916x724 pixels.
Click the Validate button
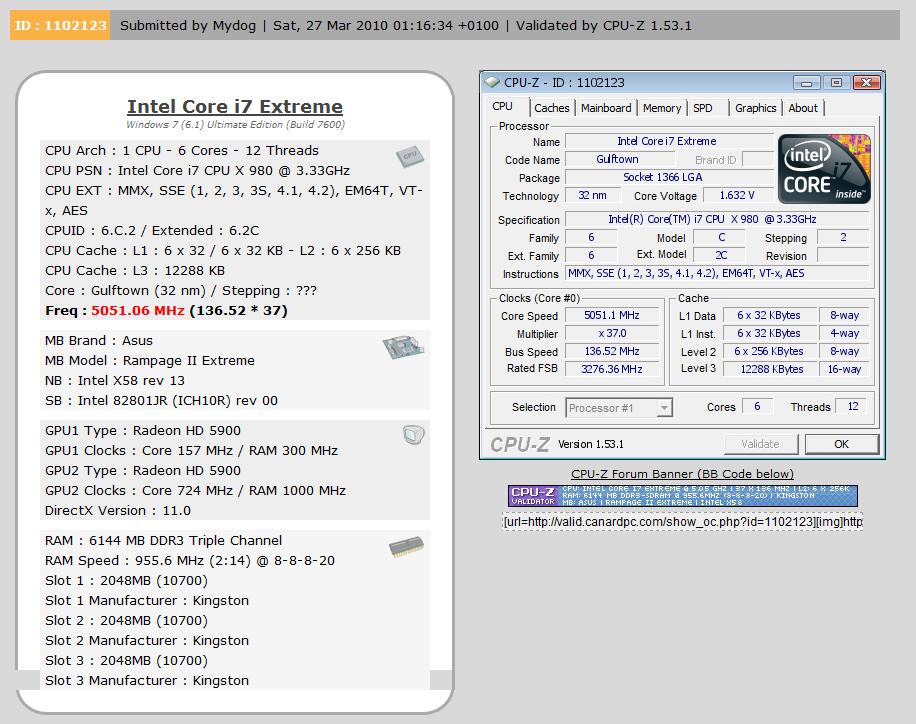click(x=761, y=444)
